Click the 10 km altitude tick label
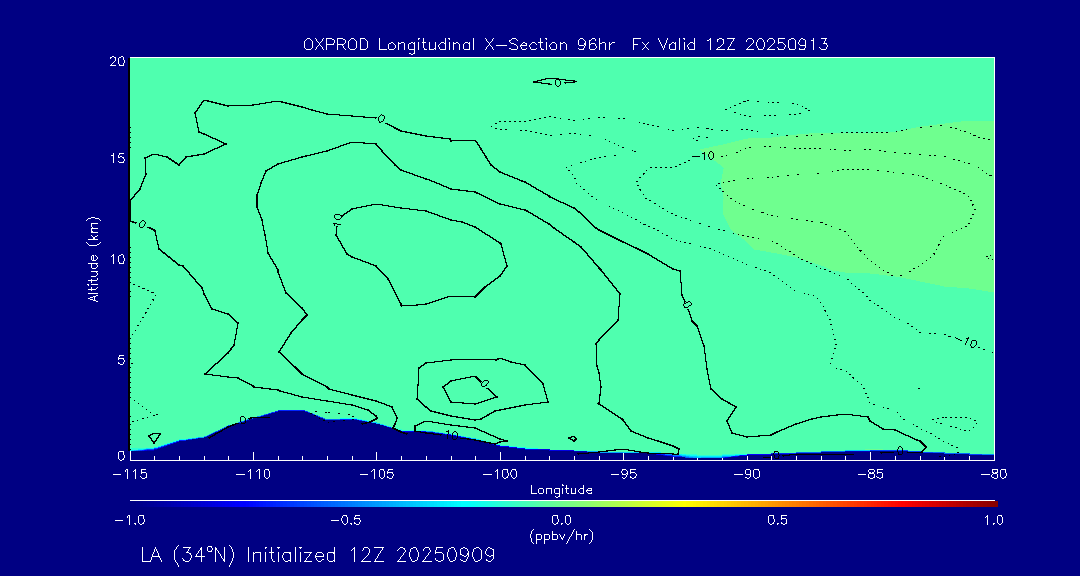 pos(116,259)
